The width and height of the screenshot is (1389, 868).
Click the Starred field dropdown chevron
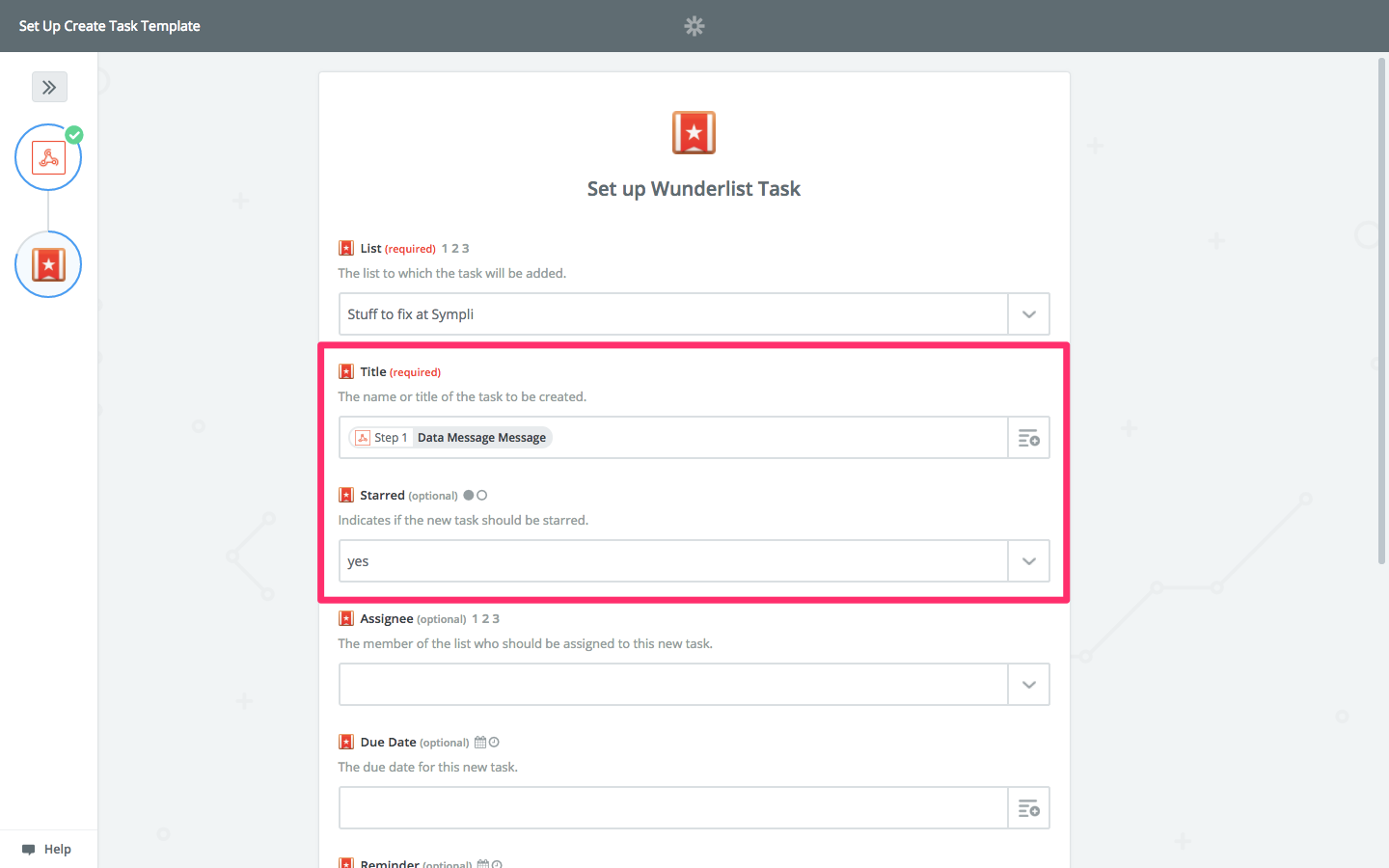1029,561
